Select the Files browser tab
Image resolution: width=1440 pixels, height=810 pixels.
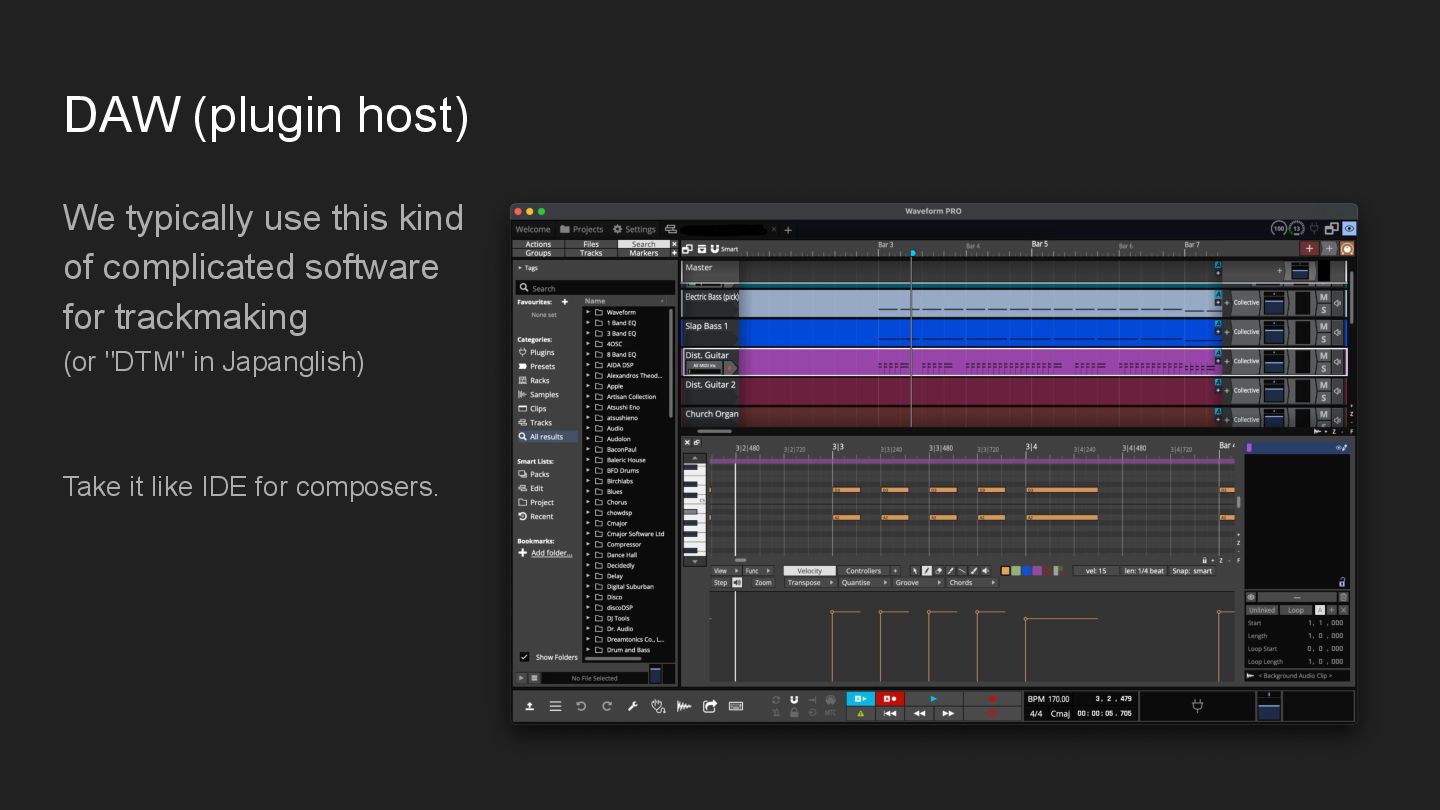tap(591, 244)
